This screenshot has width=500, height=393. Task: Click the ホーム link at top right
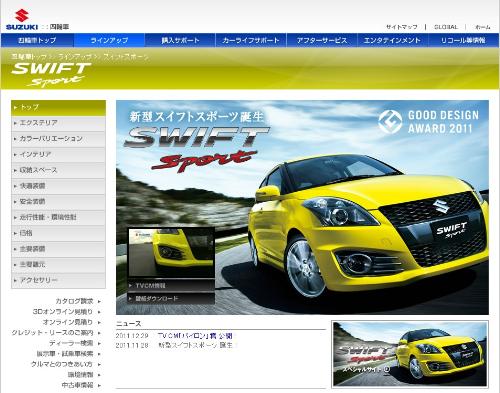[482, 27]
